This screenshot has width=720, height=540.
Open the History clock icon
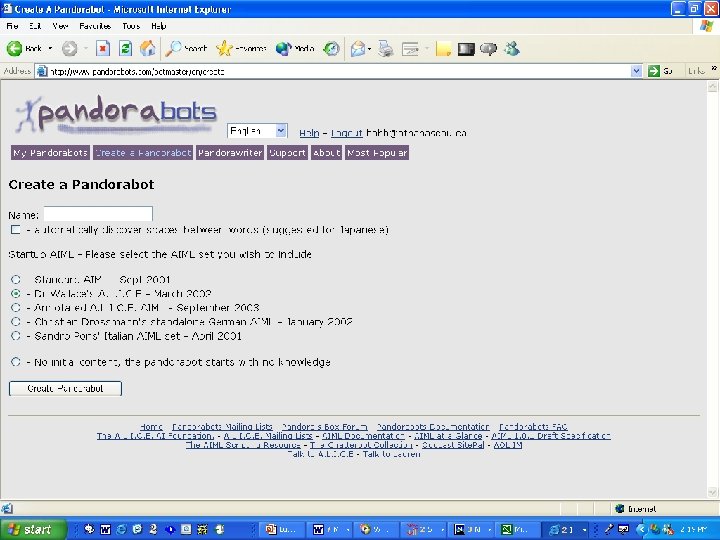coord(331,48)
